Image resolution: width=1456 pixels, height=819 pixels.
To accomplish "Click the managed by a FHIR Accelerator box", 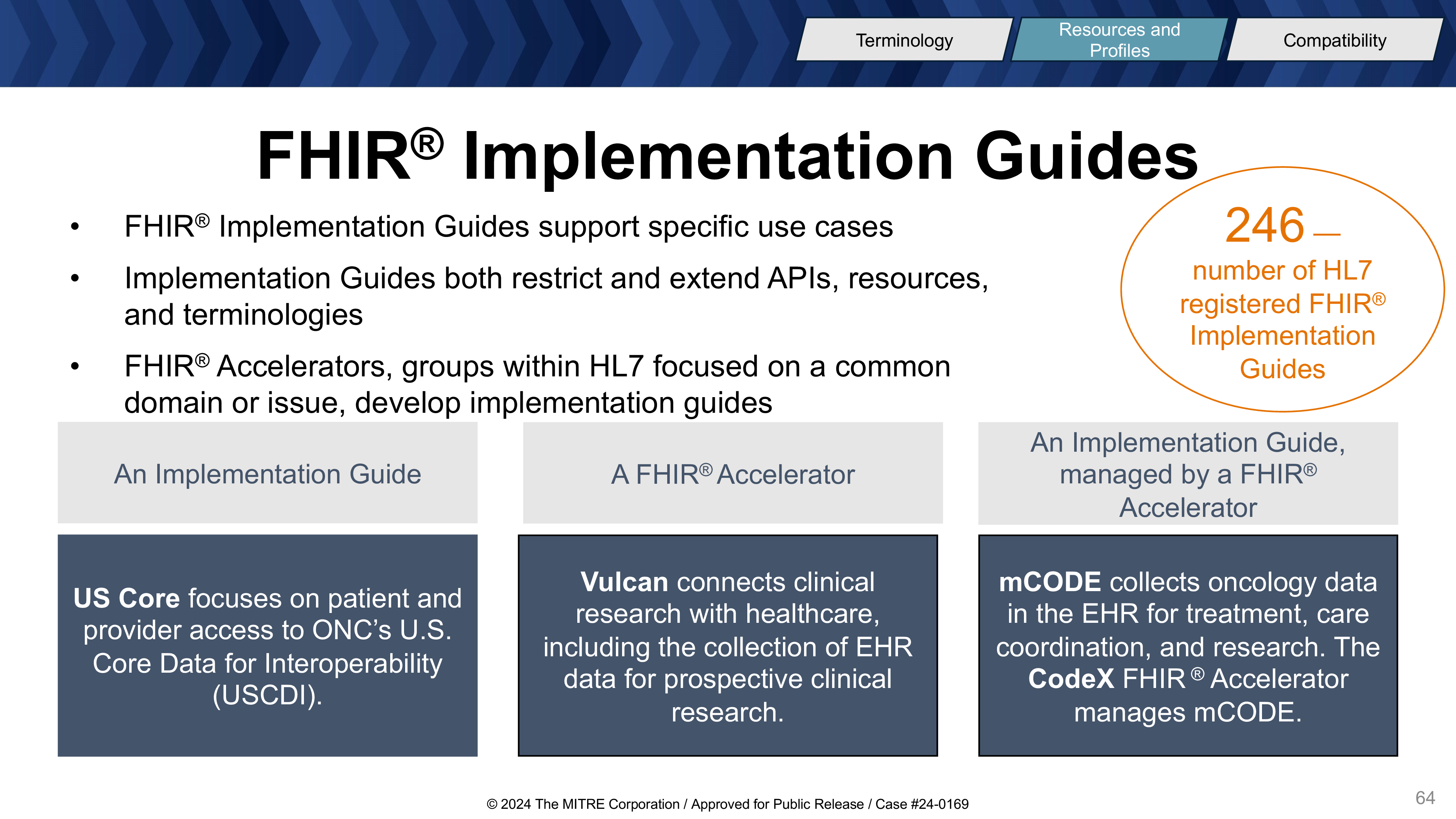I will pos(1188,474).
